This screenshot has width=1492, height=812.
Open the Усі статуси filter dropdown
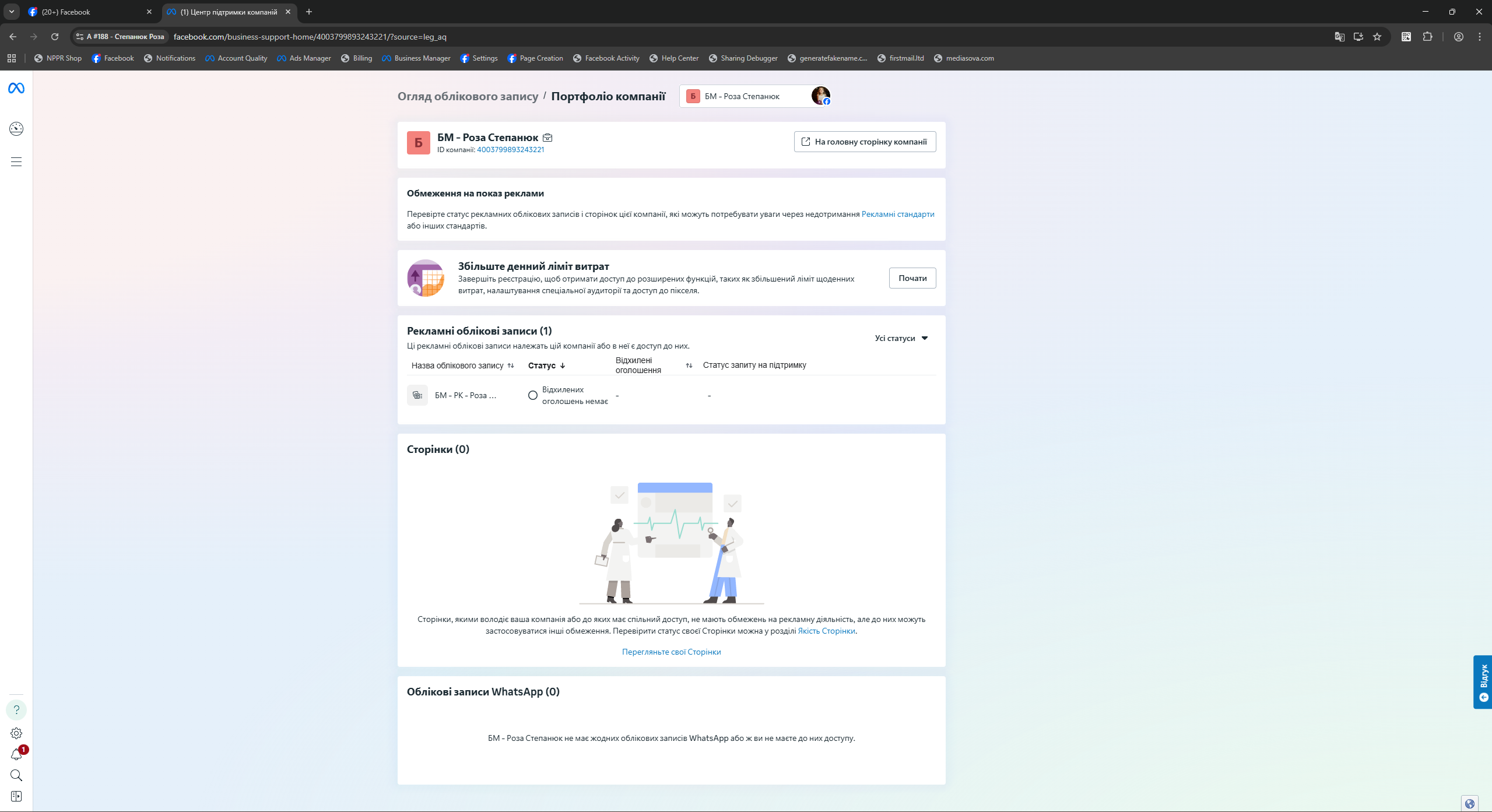point(901,338)
